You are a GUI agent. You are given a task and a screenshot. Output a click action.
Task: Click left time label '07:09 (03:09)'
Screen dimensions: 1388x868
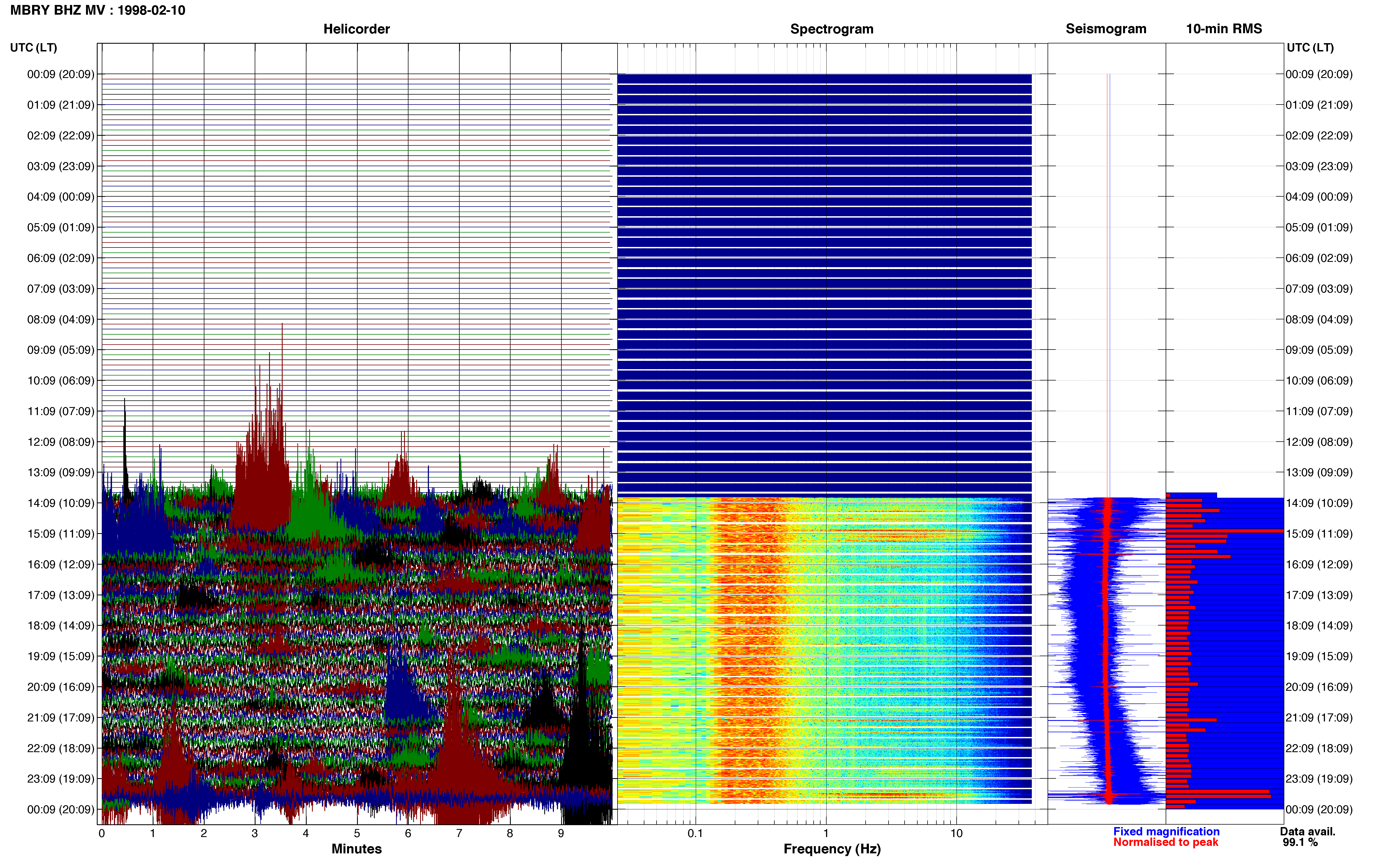pyautogui.click(x=61, y=288)
